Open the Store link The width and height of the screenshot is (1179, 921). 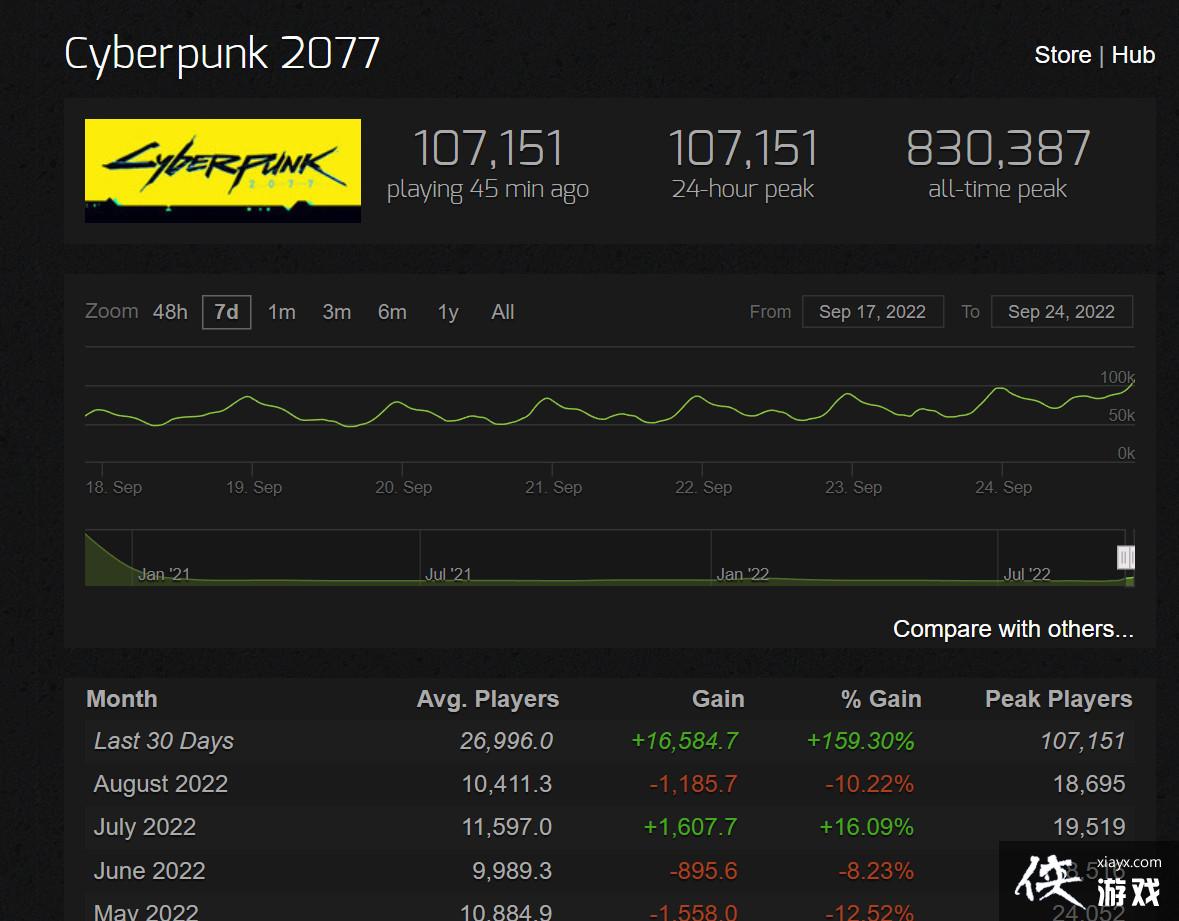1062,55
